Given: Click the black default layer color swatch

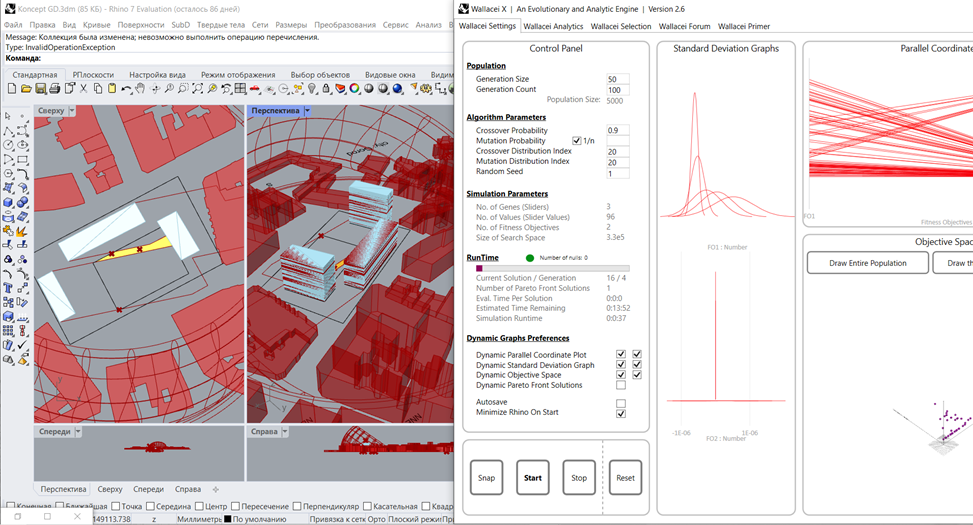Looking at the screenshot, I should [227, 519].
